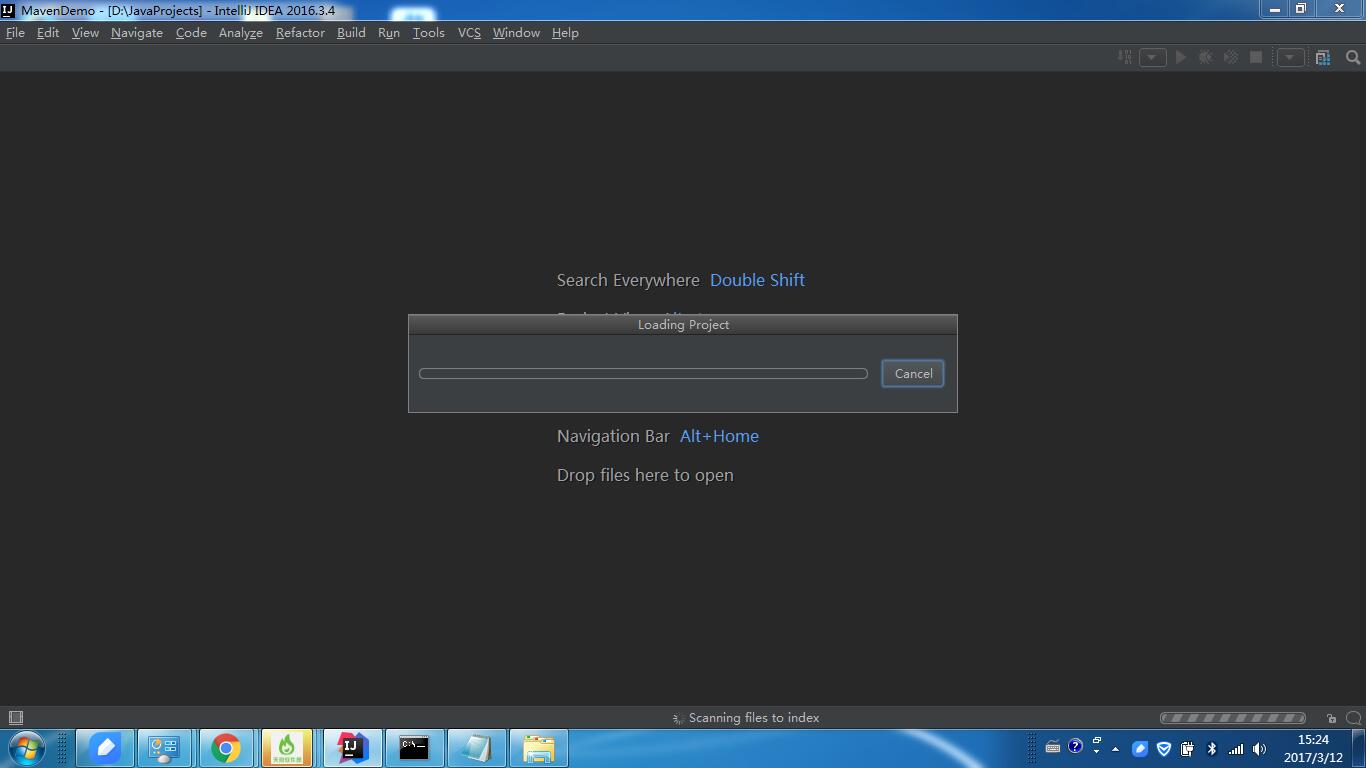Click the Make Project binary icon
Screen dimensions: 1366x768
point(1125,57)
